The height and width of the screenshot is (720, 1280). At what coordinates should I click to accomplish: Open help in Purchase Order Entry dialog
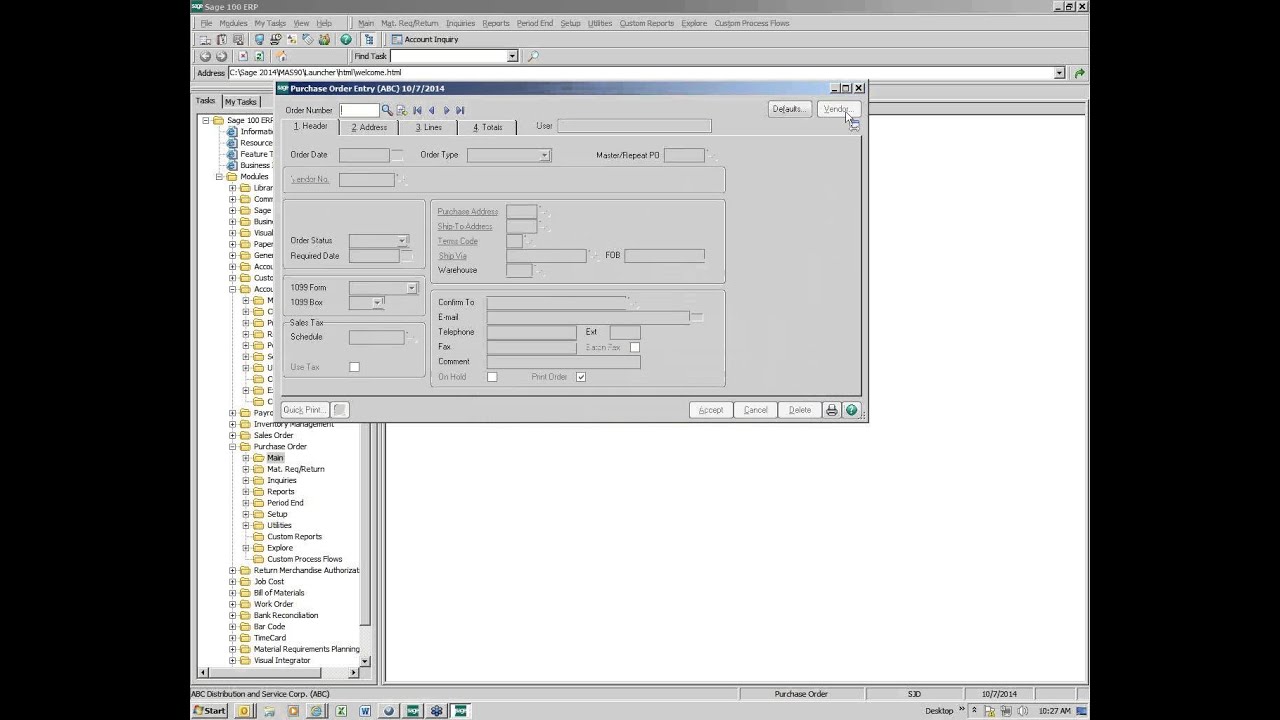[851, 410]
